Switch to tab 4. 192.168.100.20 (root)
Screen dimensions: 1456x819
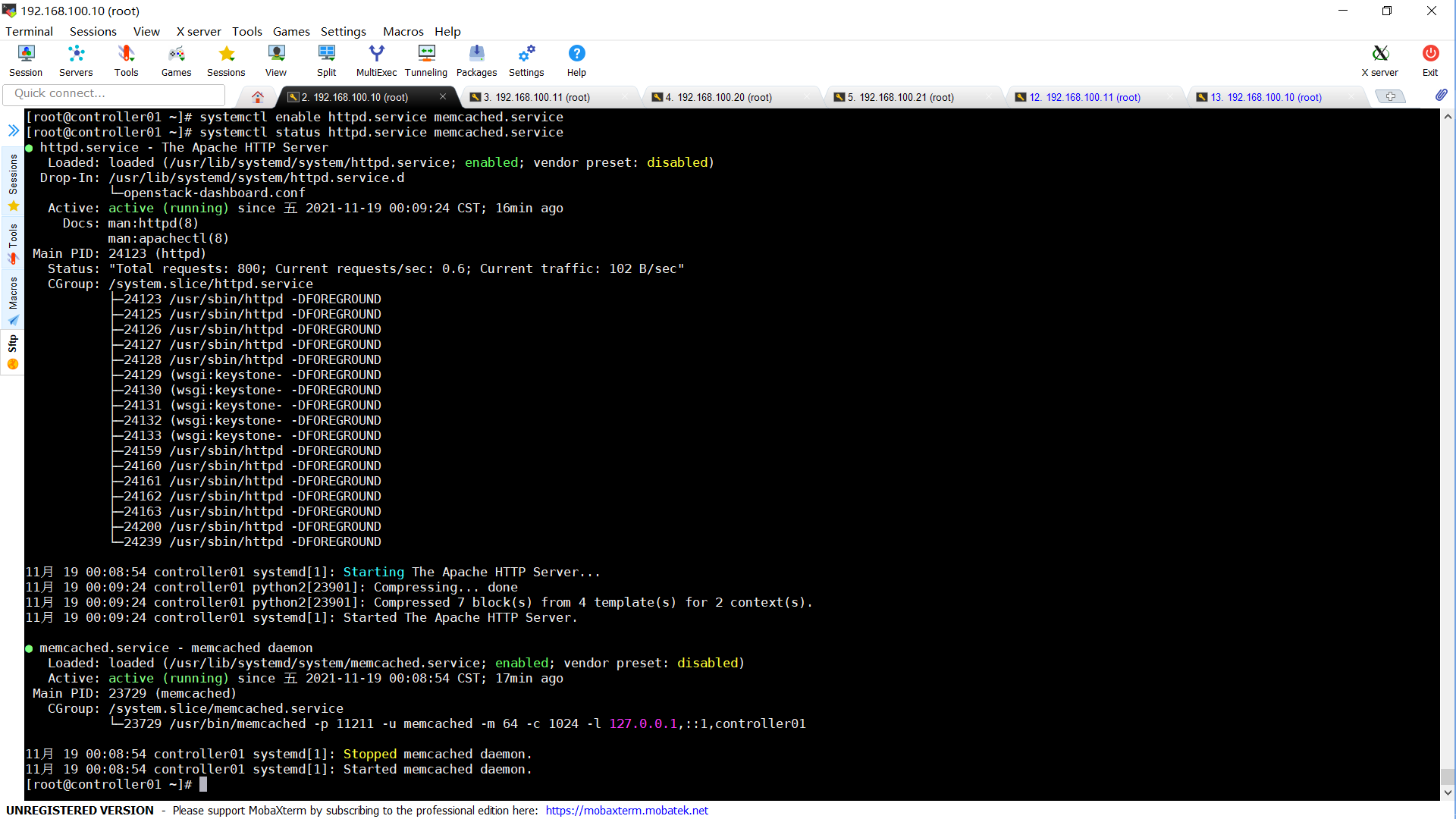pos(717,97)
